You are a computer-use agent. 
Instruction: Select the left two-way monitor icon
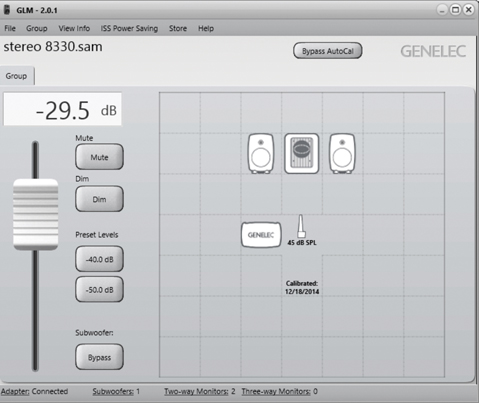coord(261,153)
